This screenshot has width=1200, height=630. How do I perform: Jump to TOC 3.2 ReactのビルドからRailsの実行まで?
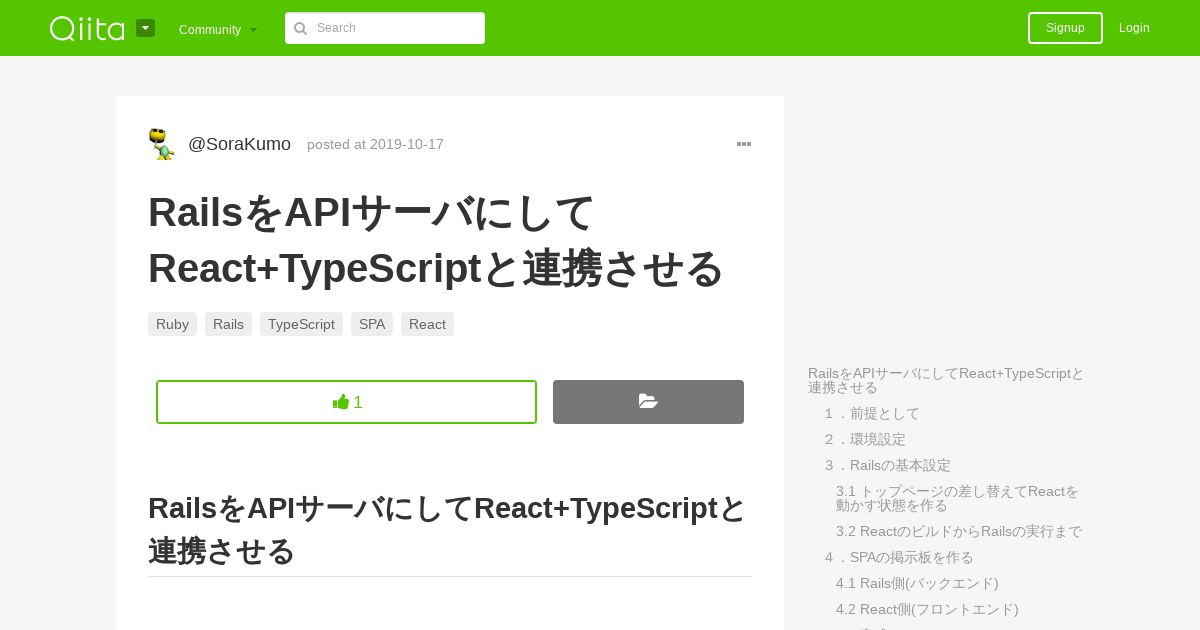[959, 531]
